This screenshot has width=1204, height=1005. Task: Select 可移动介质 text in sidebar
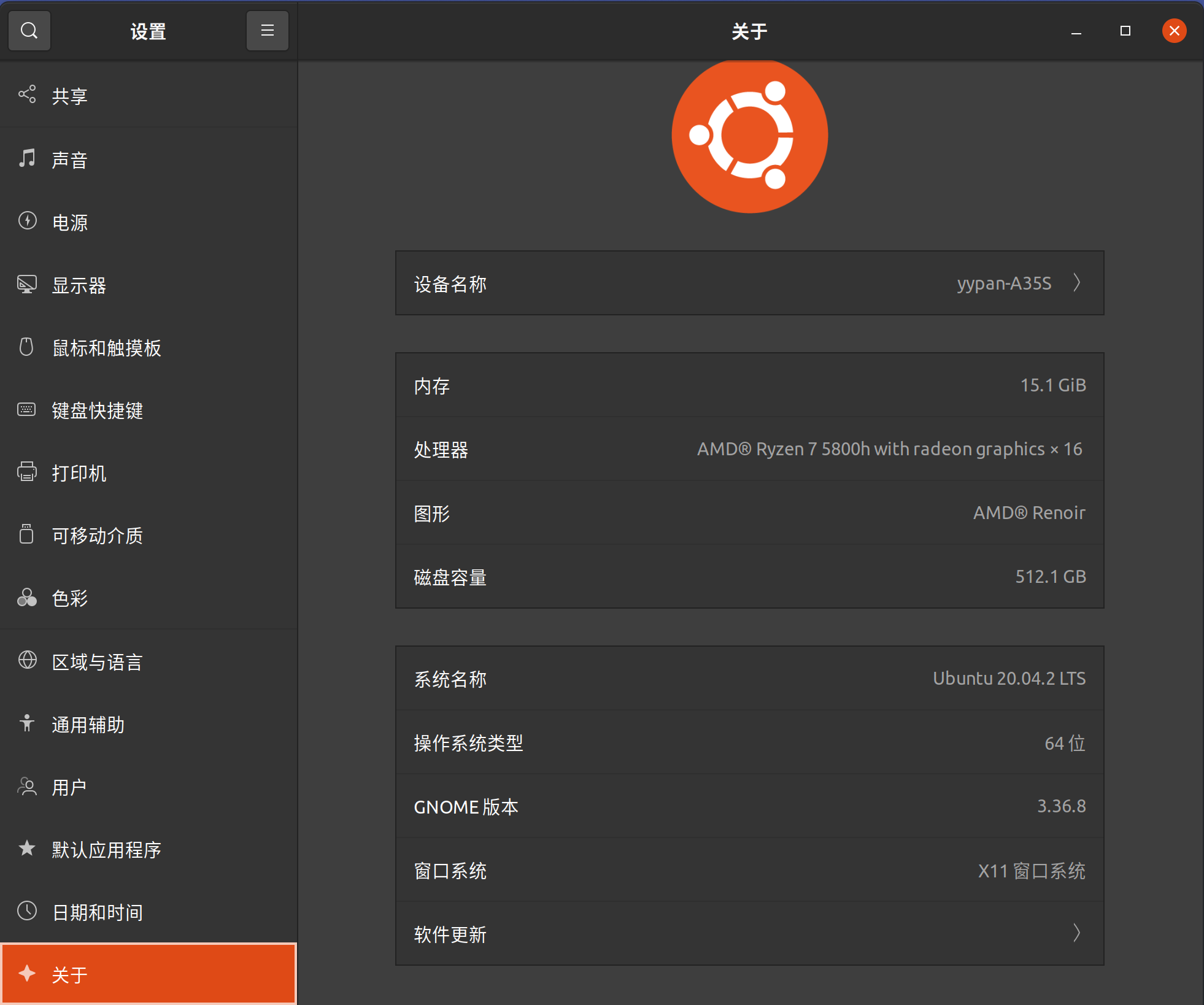coord(97,536)
